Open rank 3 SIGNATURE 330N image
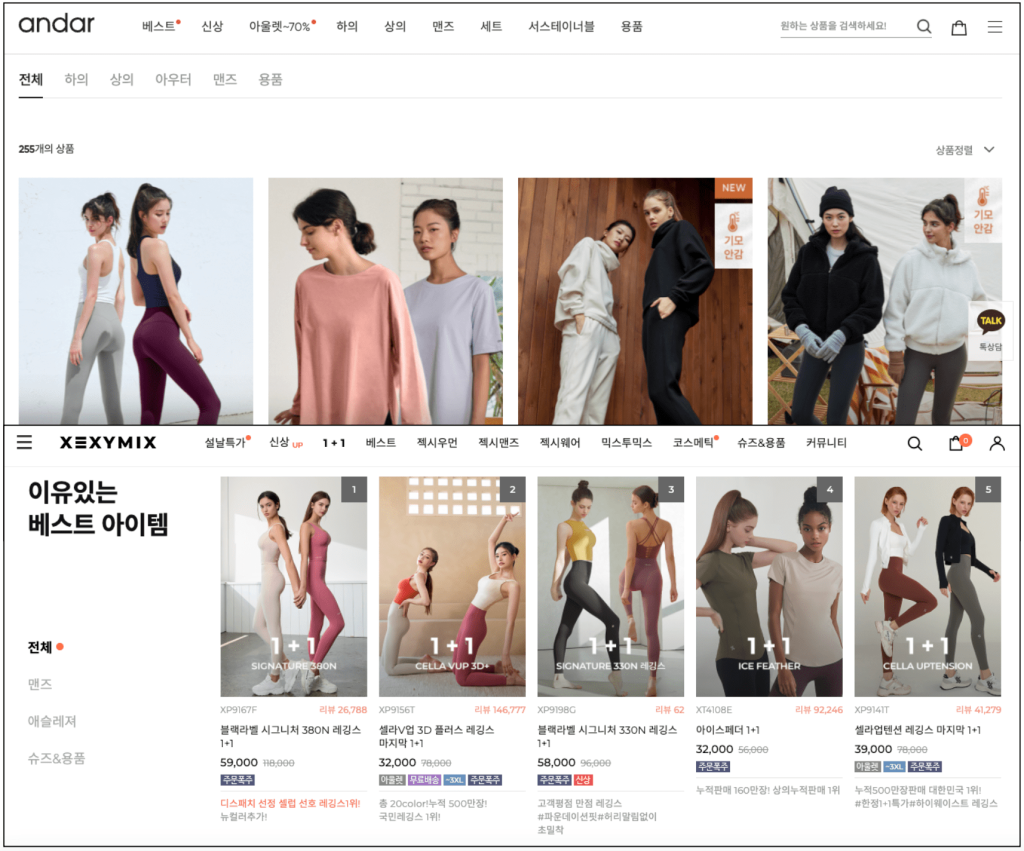Screen dimensions: 1024x851 [x=611, y=586]
